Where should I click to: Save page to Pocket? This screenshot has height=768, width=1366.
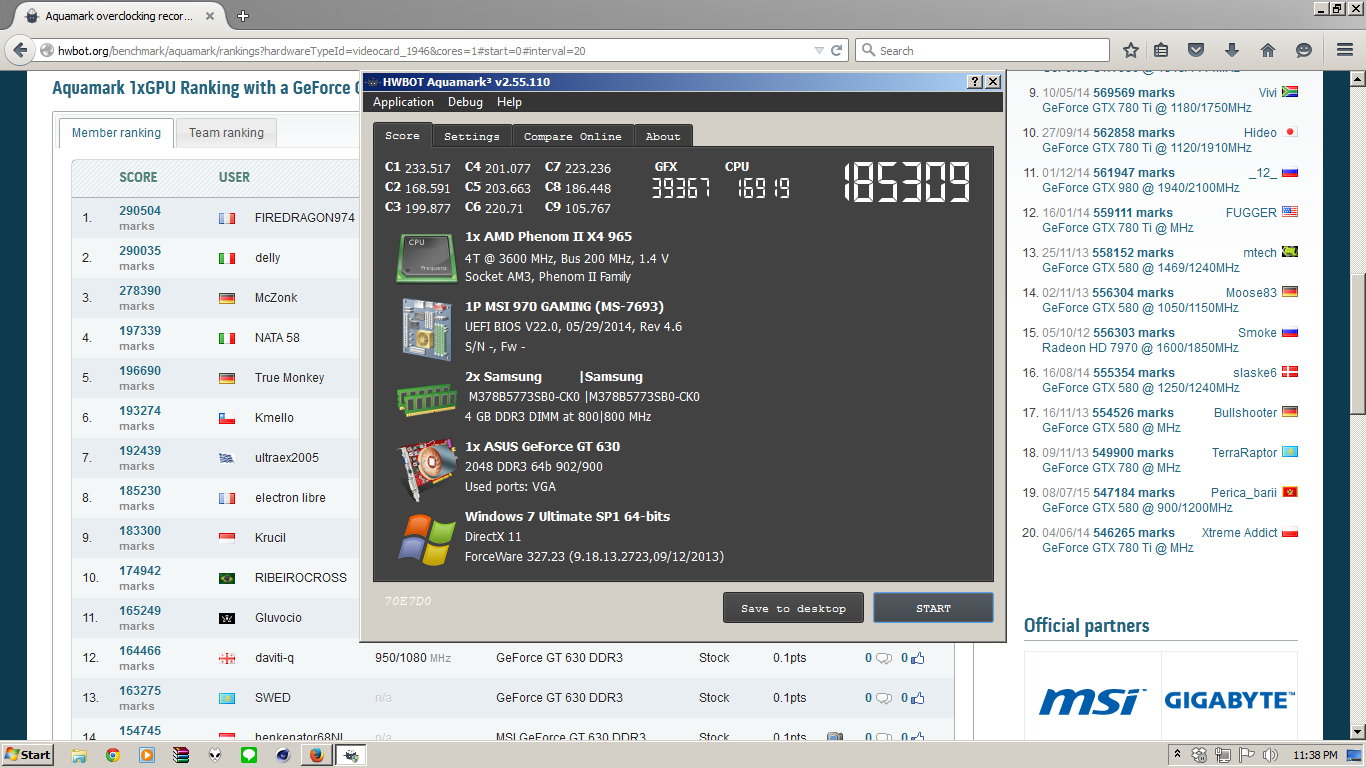tap(1196, 50)
